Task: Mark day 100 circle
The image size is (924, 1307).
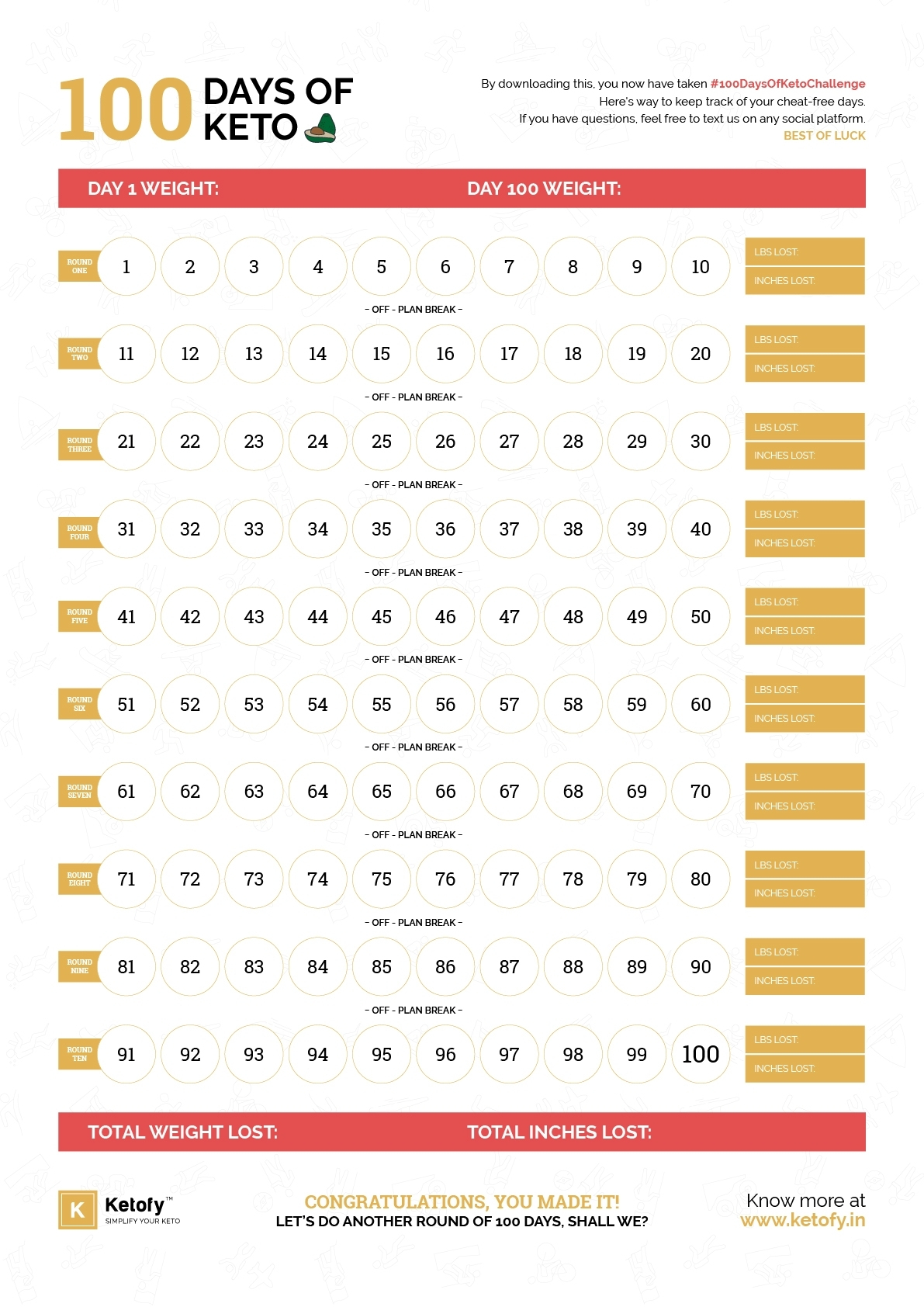Action: (x=701, y=1054)
